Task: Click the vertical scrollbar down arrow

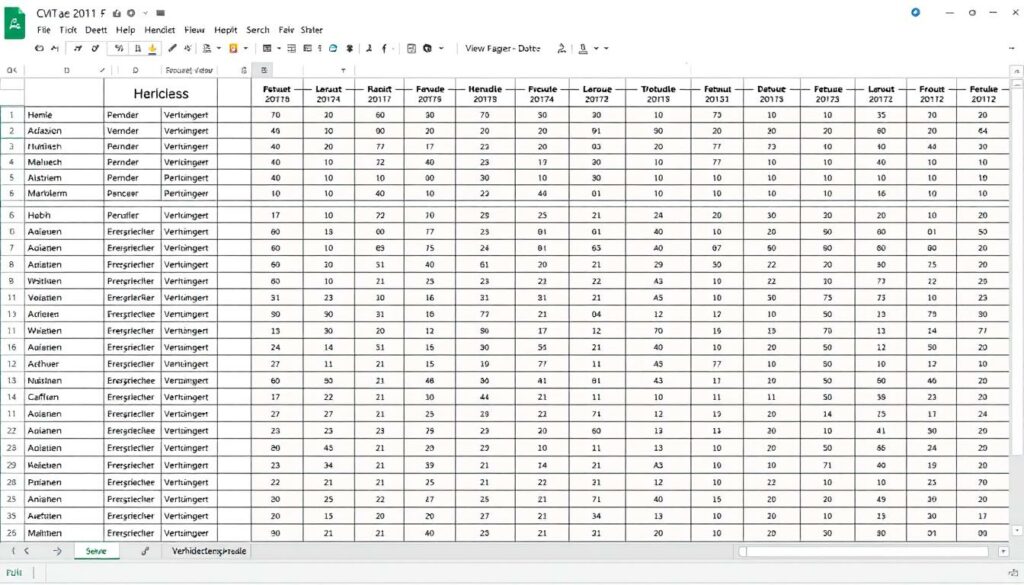Action: coord(1016,531)
